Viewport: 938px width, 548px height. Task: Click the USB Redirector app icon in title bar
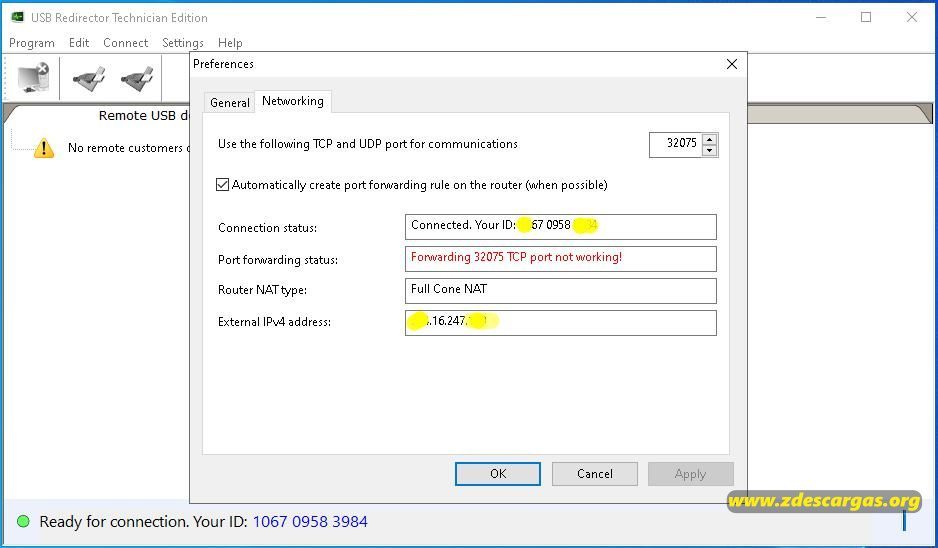point(17,17)
